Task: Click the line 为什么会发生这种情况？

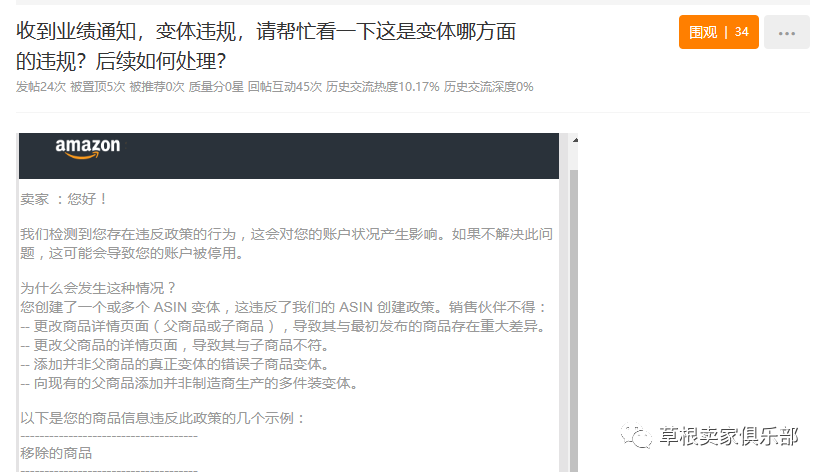Action: coord(98,288)
